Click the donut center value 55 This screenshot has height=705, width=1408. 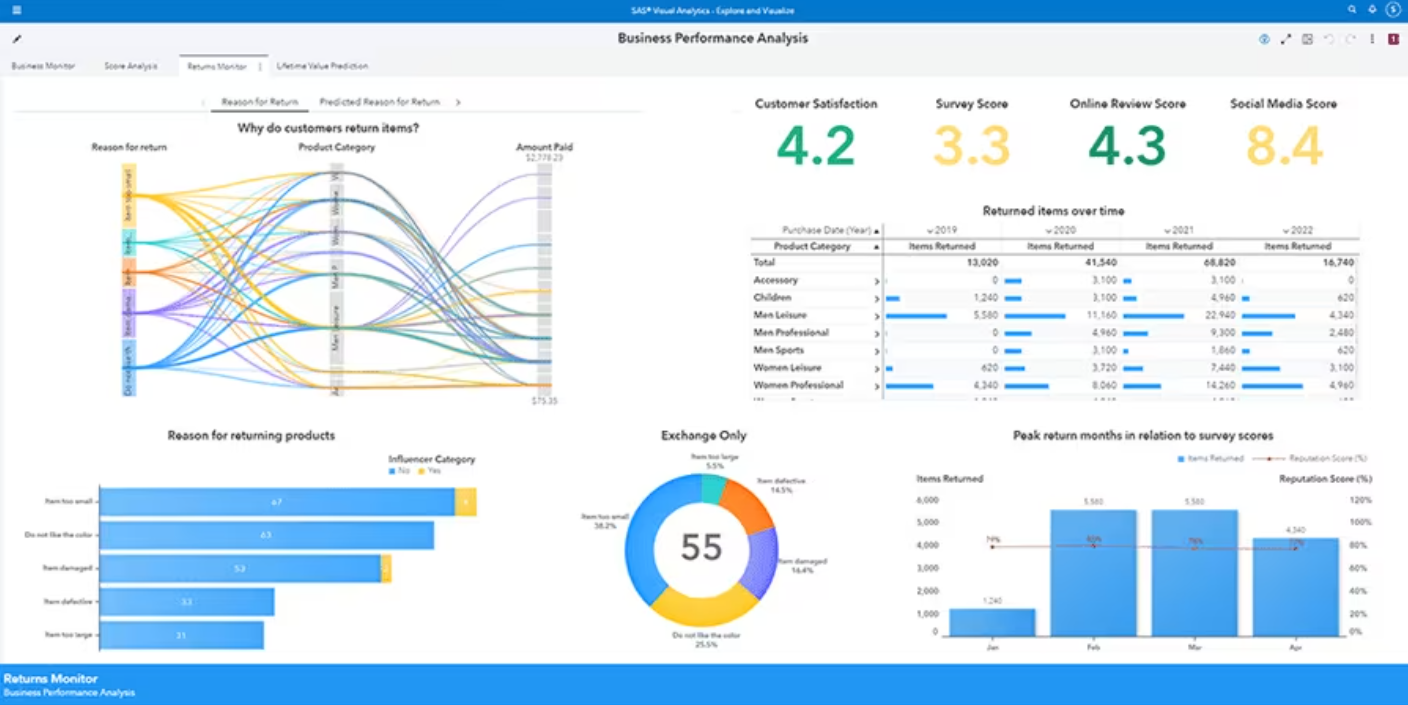point(702,547)
